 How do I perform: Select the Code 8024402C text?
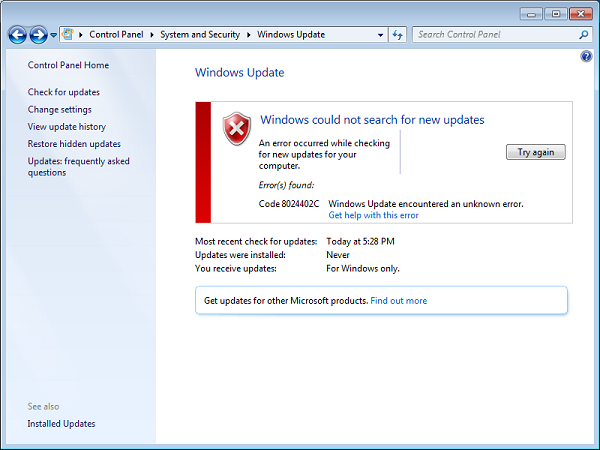tap(289, 204)
